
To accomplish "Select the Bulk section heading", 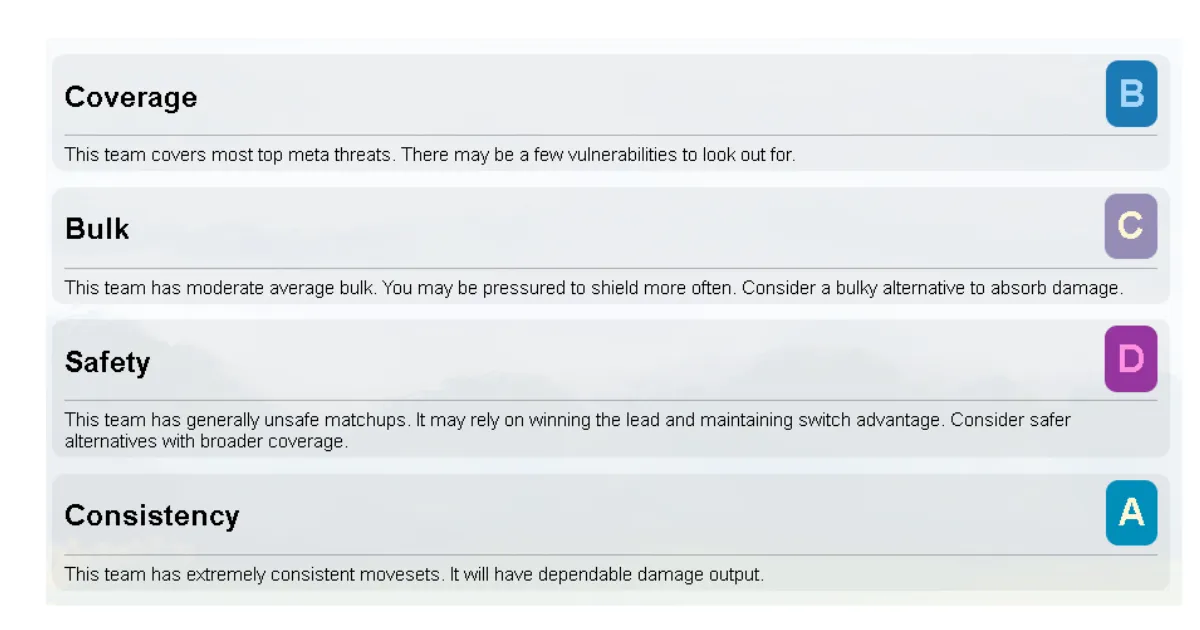I will pos(97,229).
